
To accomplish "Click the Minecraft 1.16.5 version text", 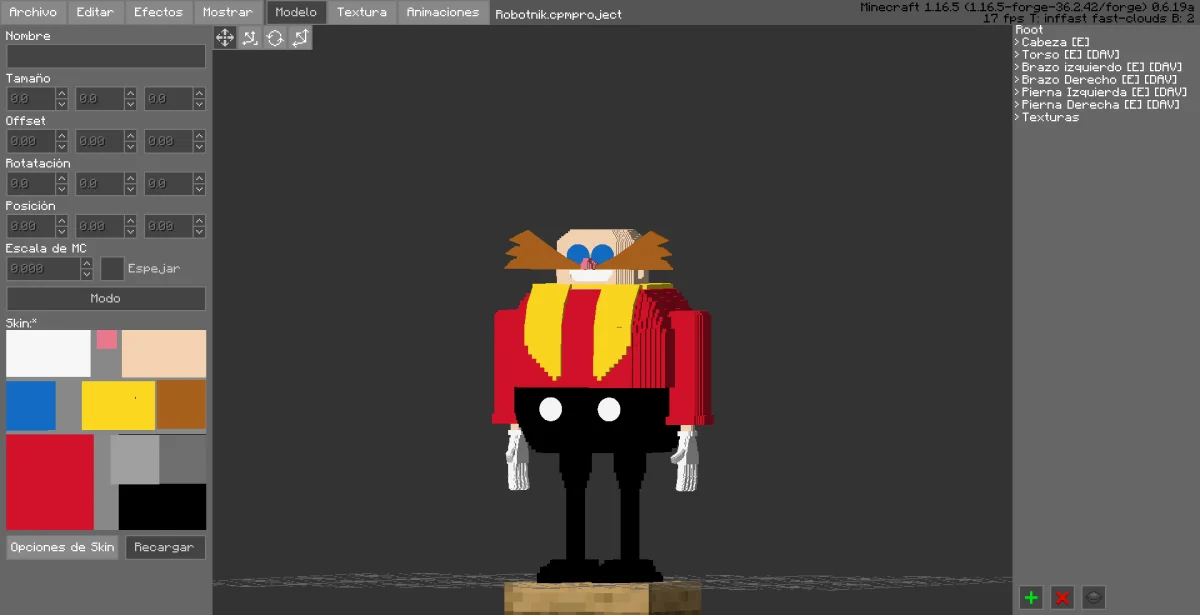I will point(1028,7).
